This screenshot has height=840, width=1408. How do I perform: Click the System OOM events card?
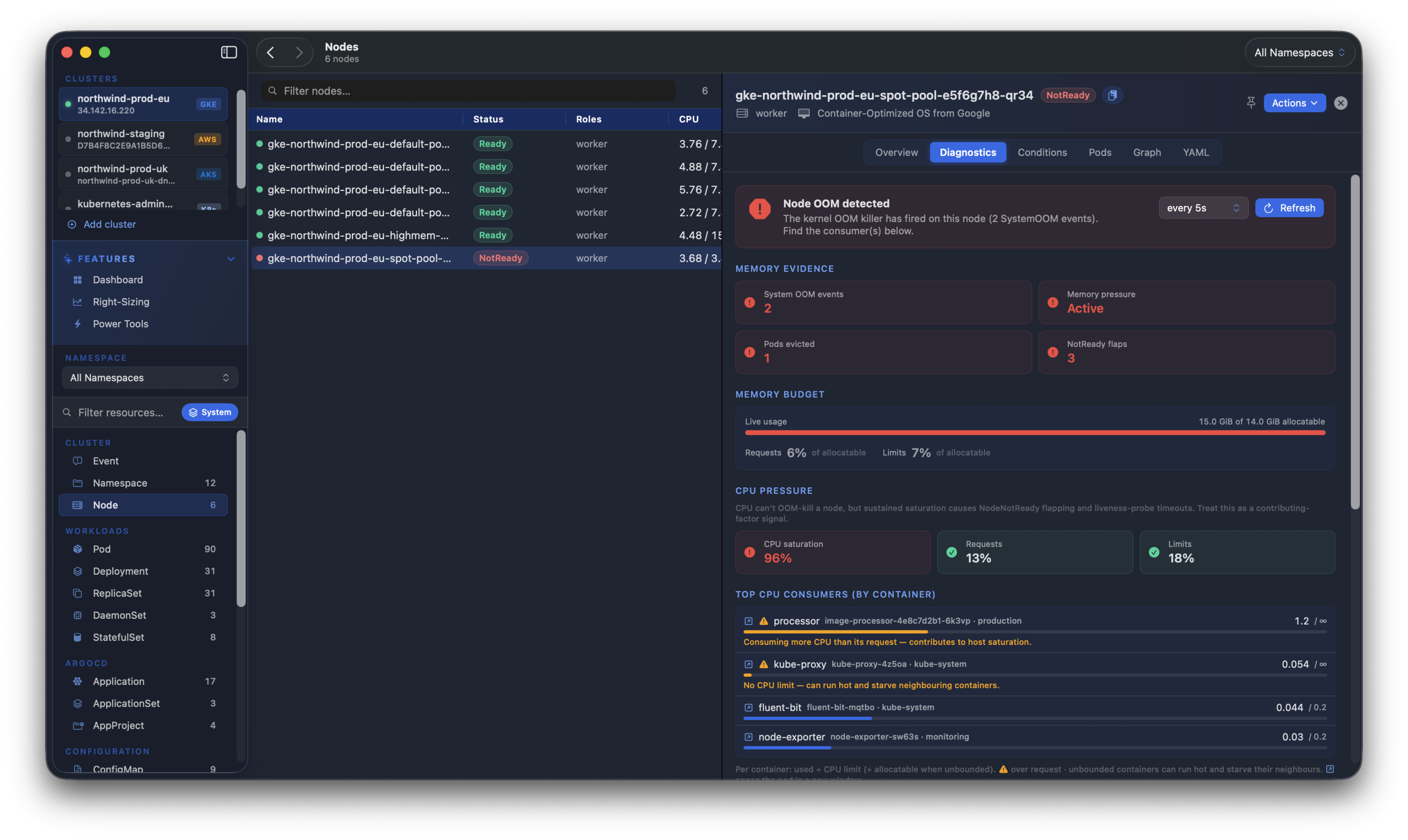(883, 302)
